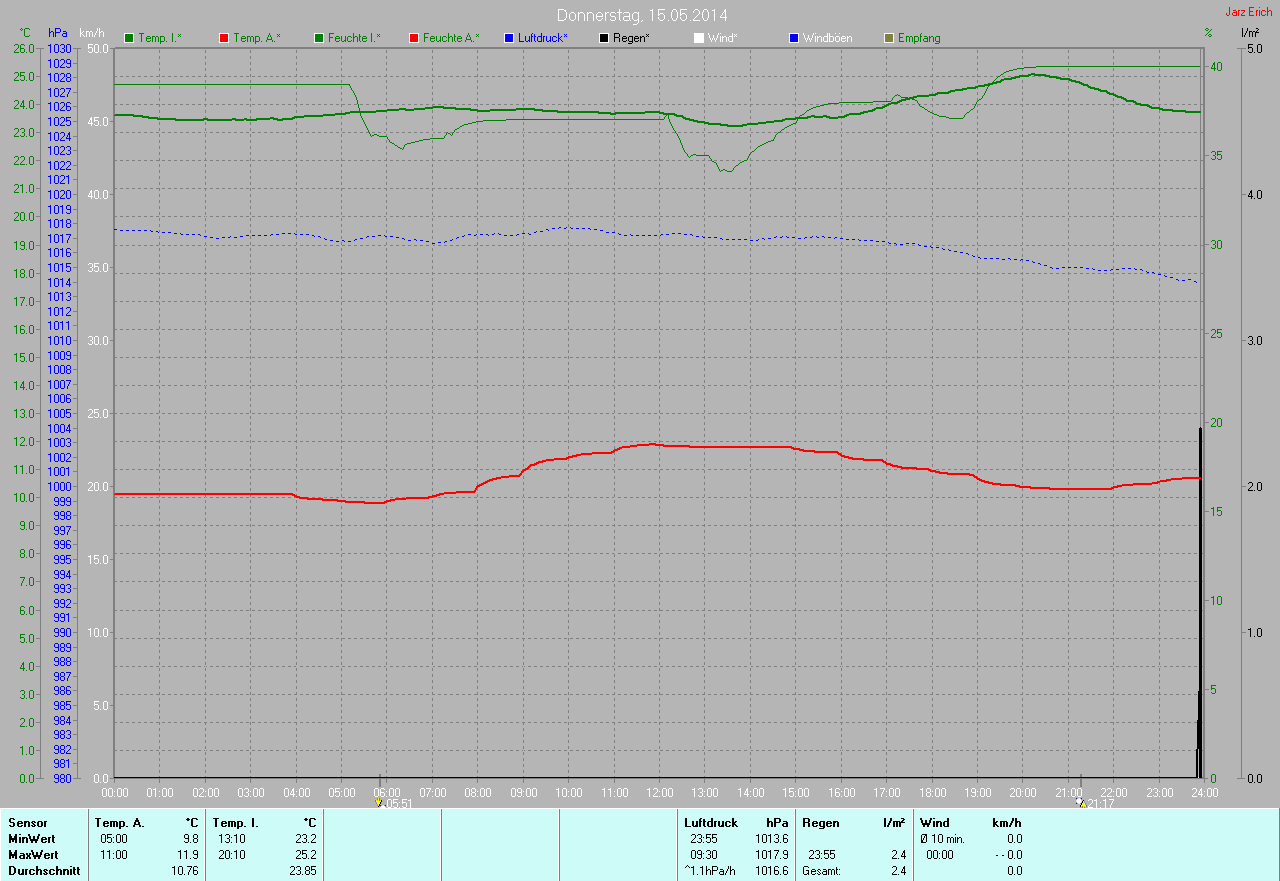The image size is (1280, 881).
Task: Click the outdoor maximum temperature value 11.9
Action: coord(188,855)
